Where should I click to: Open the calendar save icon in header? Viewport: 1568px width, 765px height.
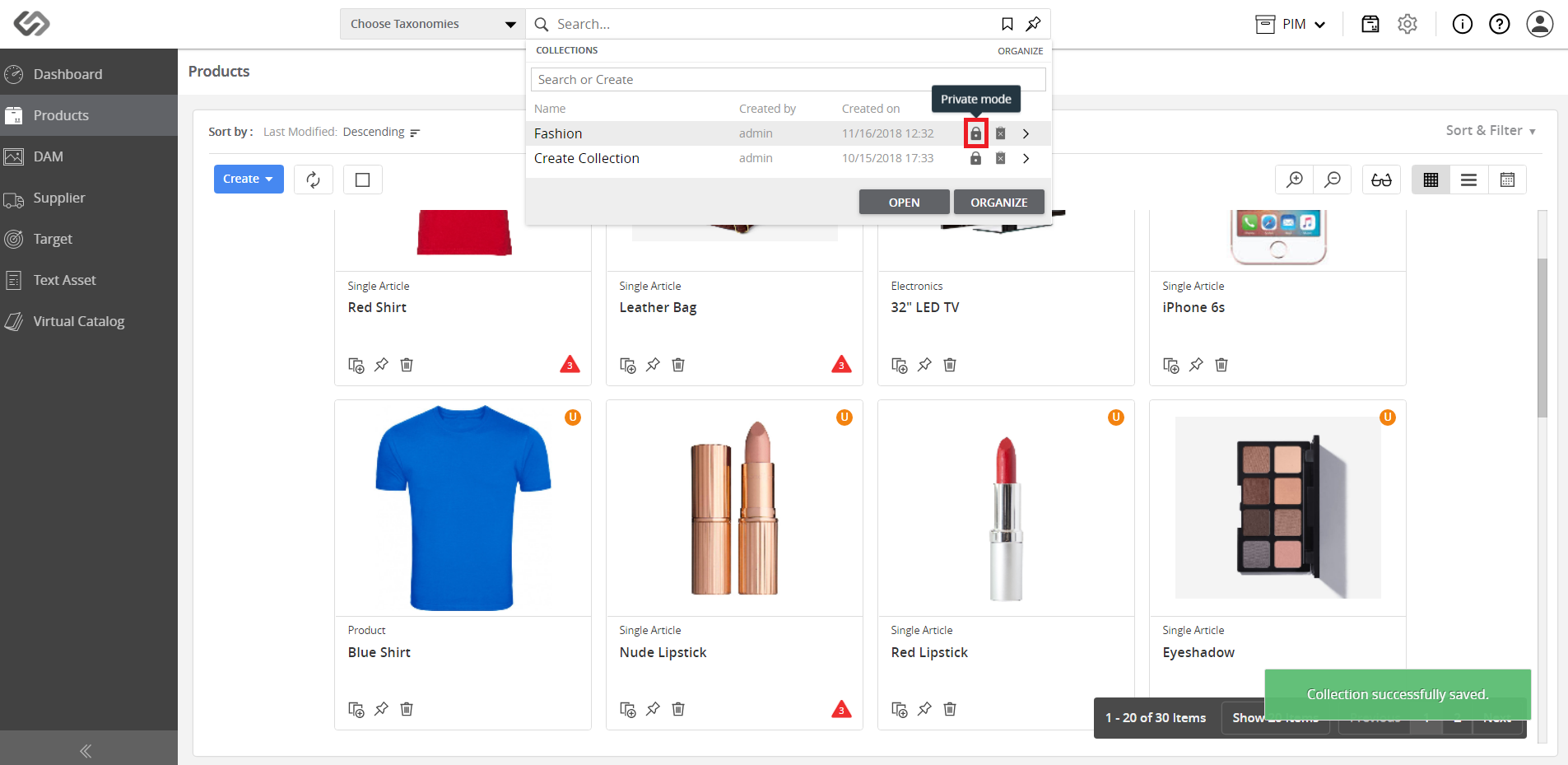tap(1370, 24)
